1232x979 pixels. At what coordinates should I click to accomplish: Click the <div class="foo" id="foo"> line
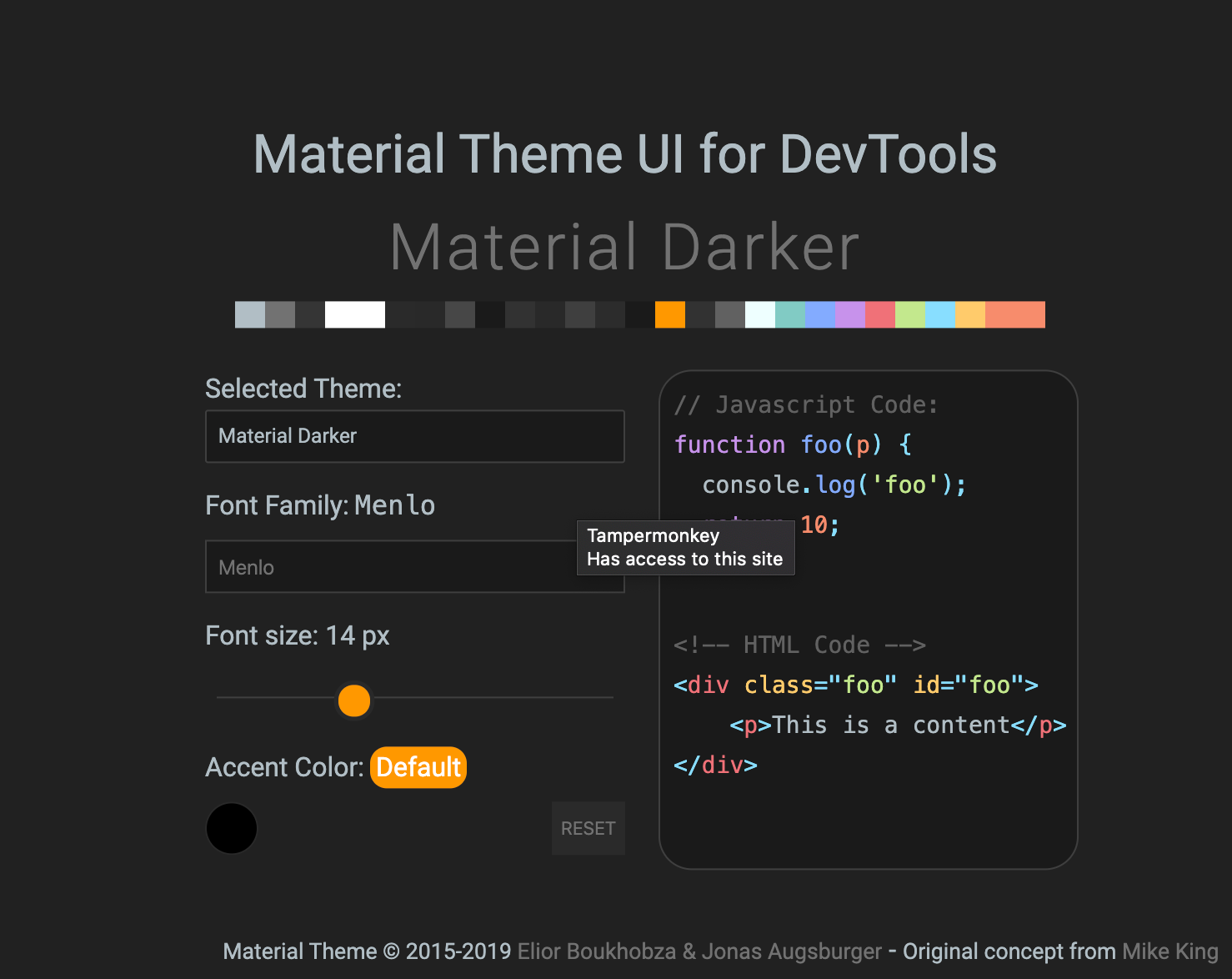(x=856, y=685)
